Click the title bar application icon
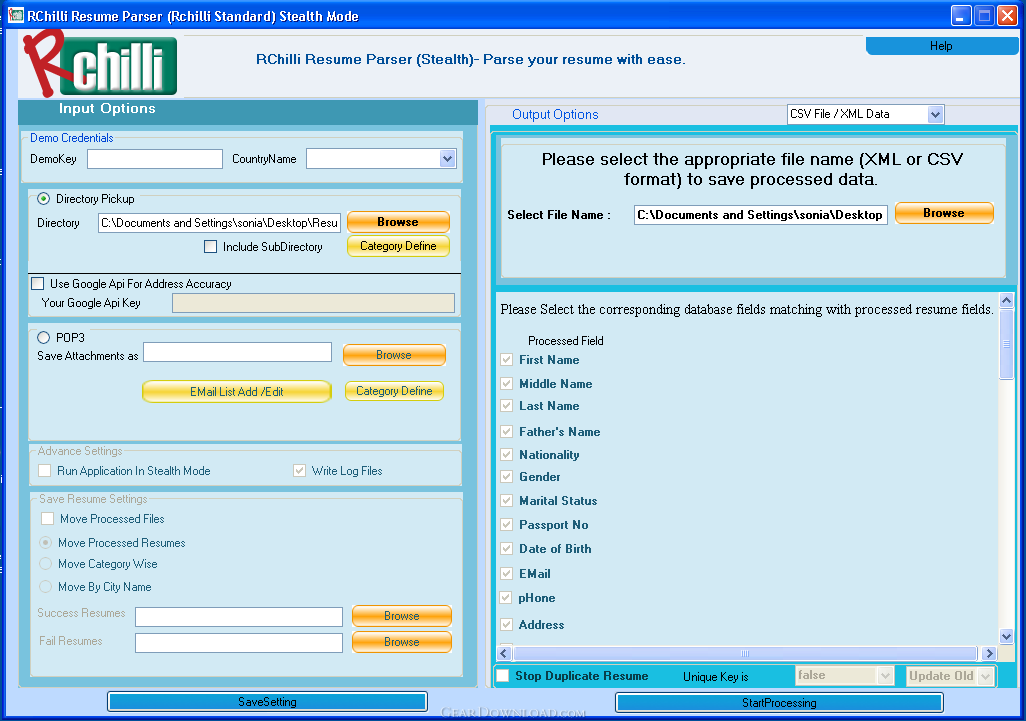This screenshot has height=721, width=1026. point(16,15)
